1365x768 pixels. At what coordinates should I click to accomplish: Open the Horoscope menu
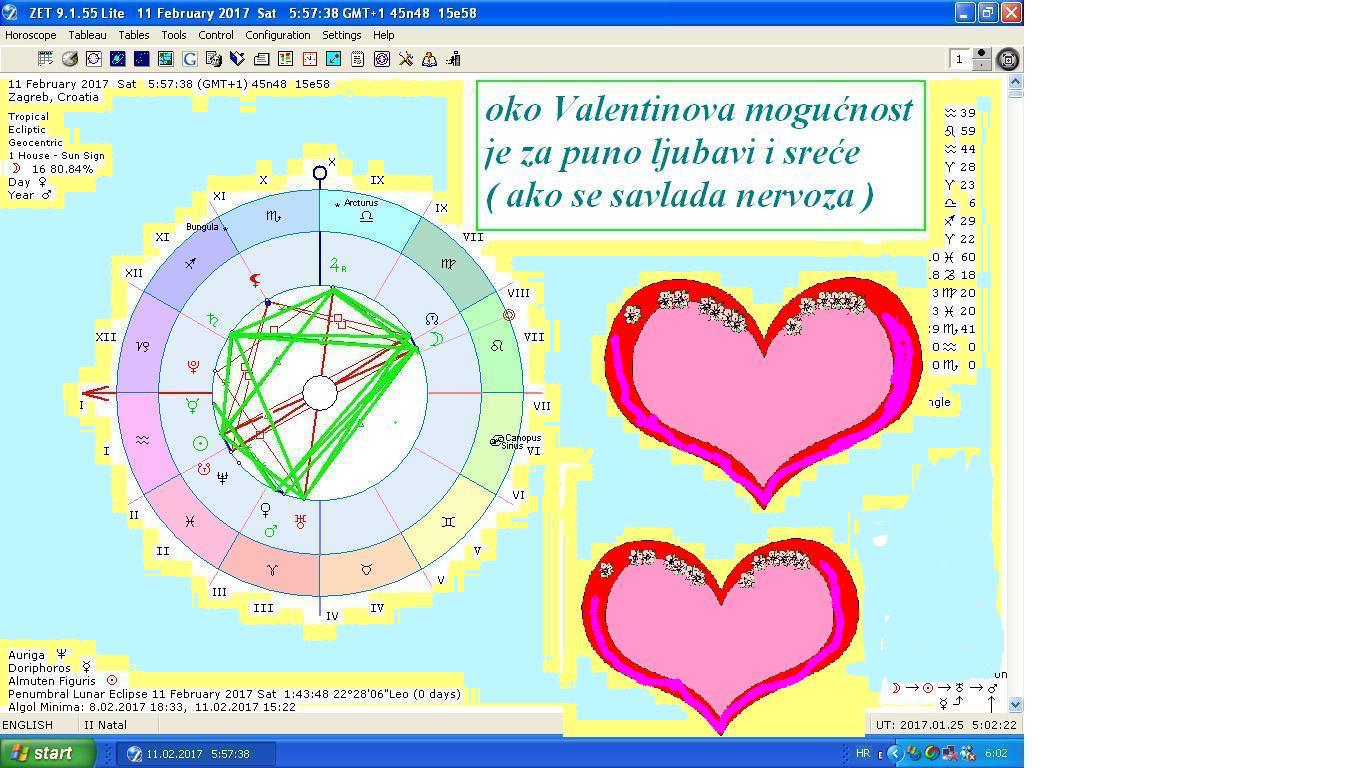tap(30, 35)
